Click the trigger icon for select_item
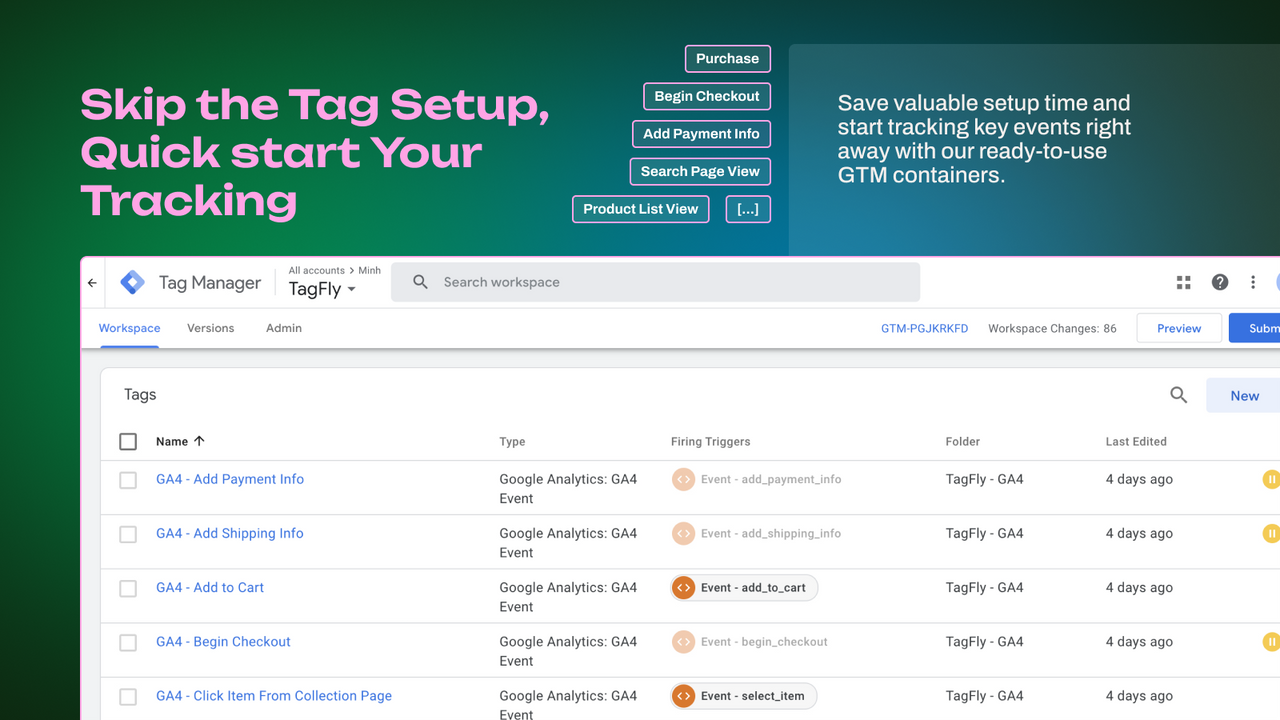1280x720 pixels. (684, 695)
